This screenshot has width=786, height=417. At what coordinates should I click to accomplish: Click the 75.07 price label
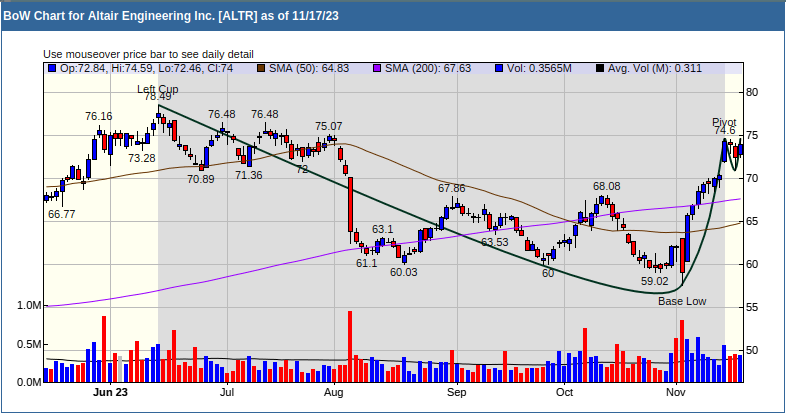pos(329,126)
